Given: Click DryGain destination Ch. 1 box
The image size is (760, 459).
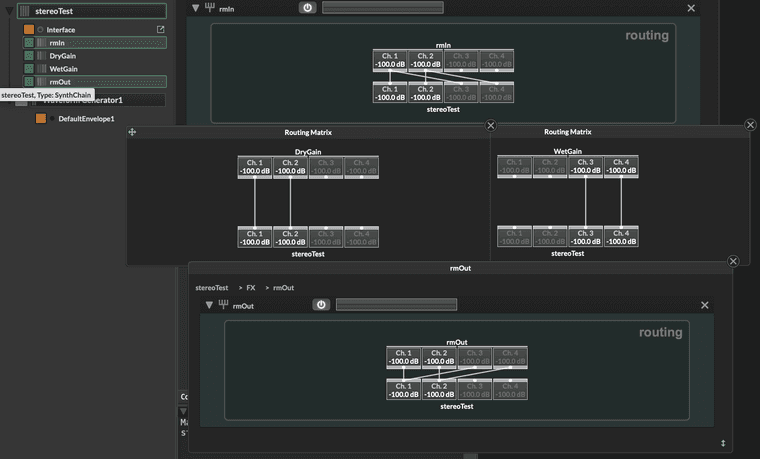Looking at the screenshot, I should pyautogui.click(x=255, y=237).
